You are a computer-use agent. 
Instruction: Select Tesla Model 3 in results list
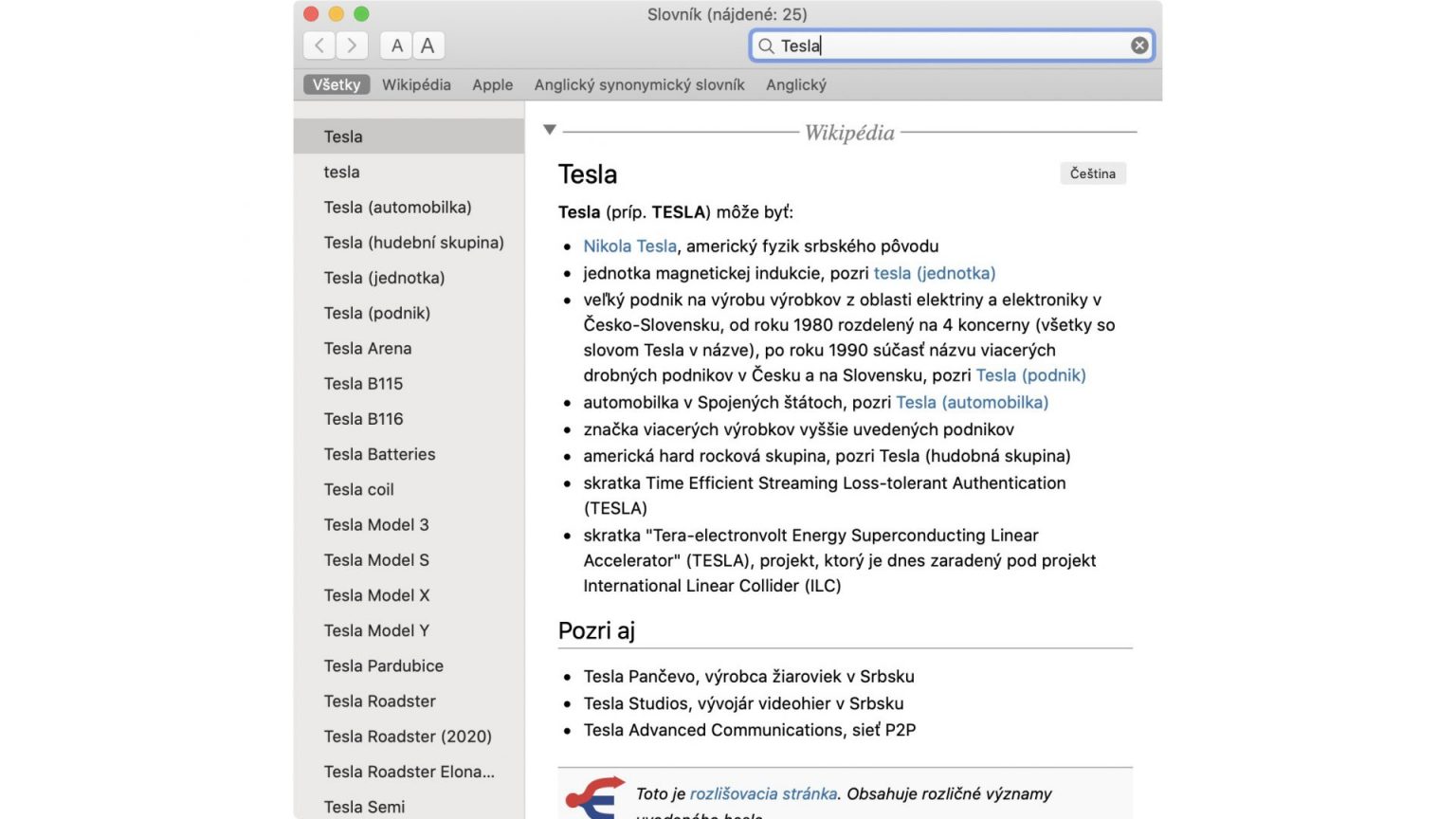point(409,524)
